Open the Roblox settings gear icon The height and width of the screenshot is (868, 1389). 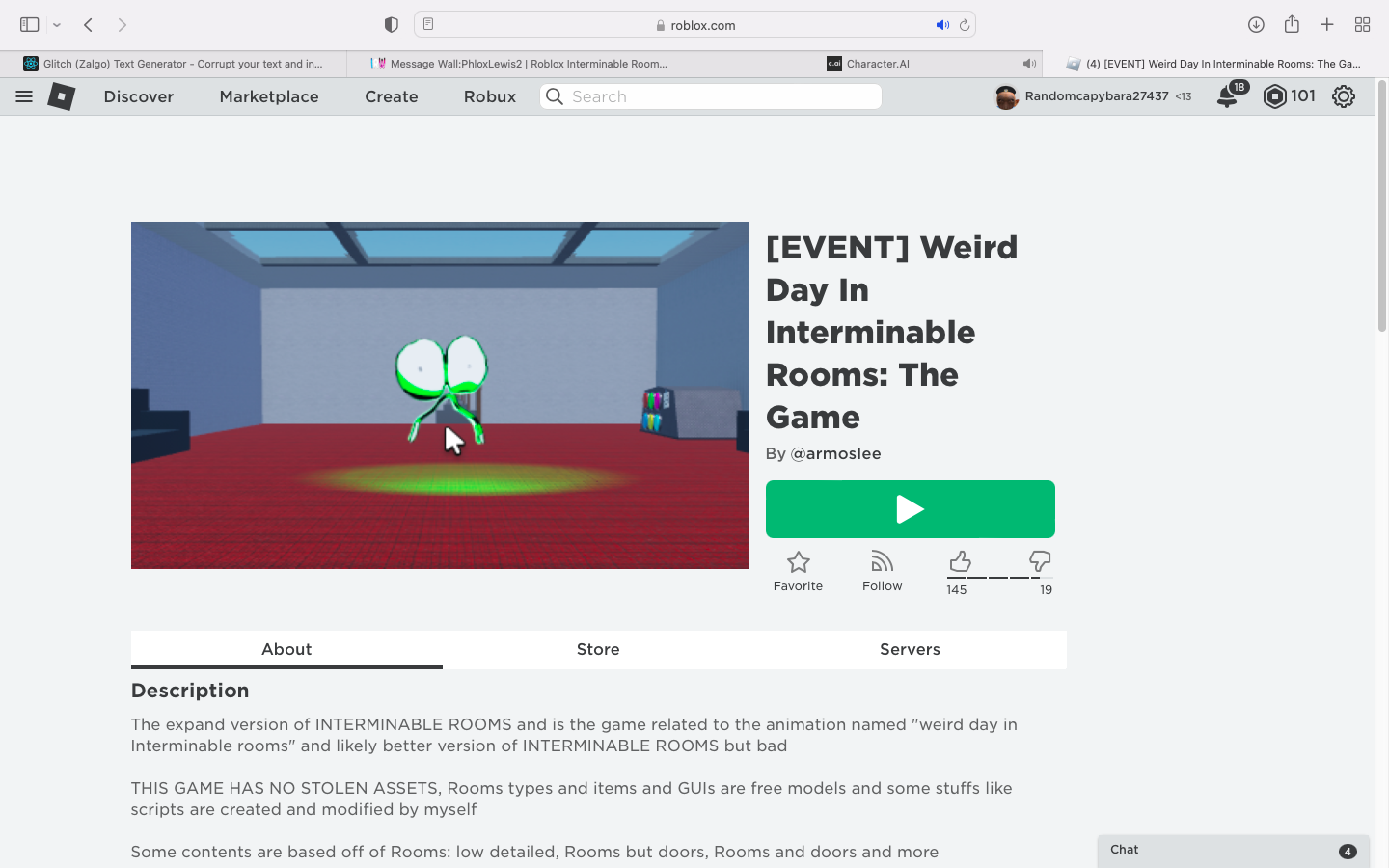coord(1344,96)
